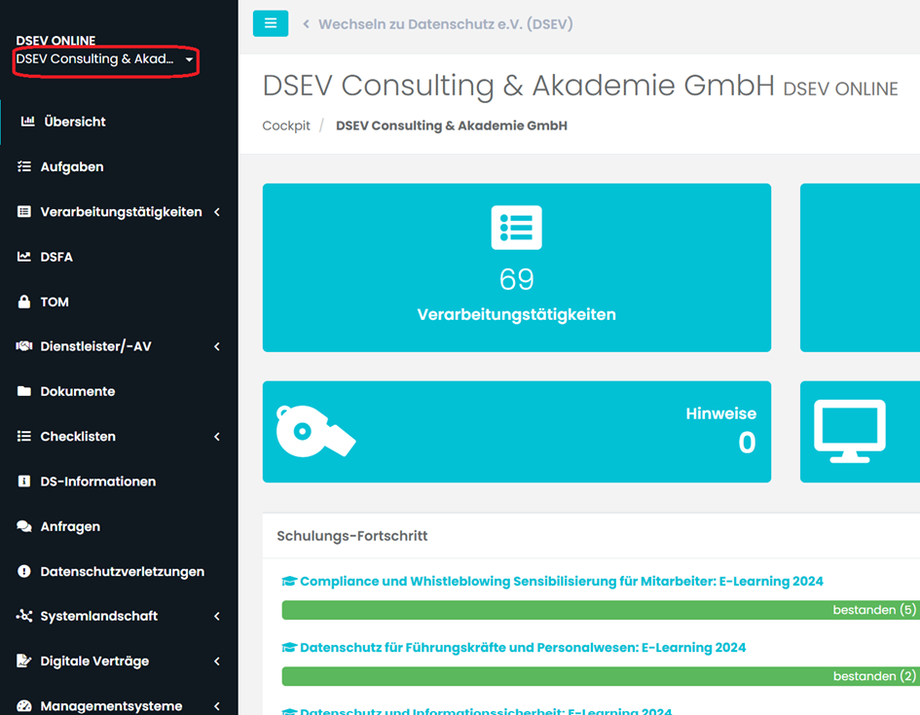Click the Systemlandschaft network icon
Screen dimensions: 920x715
[x=24, y=616]
